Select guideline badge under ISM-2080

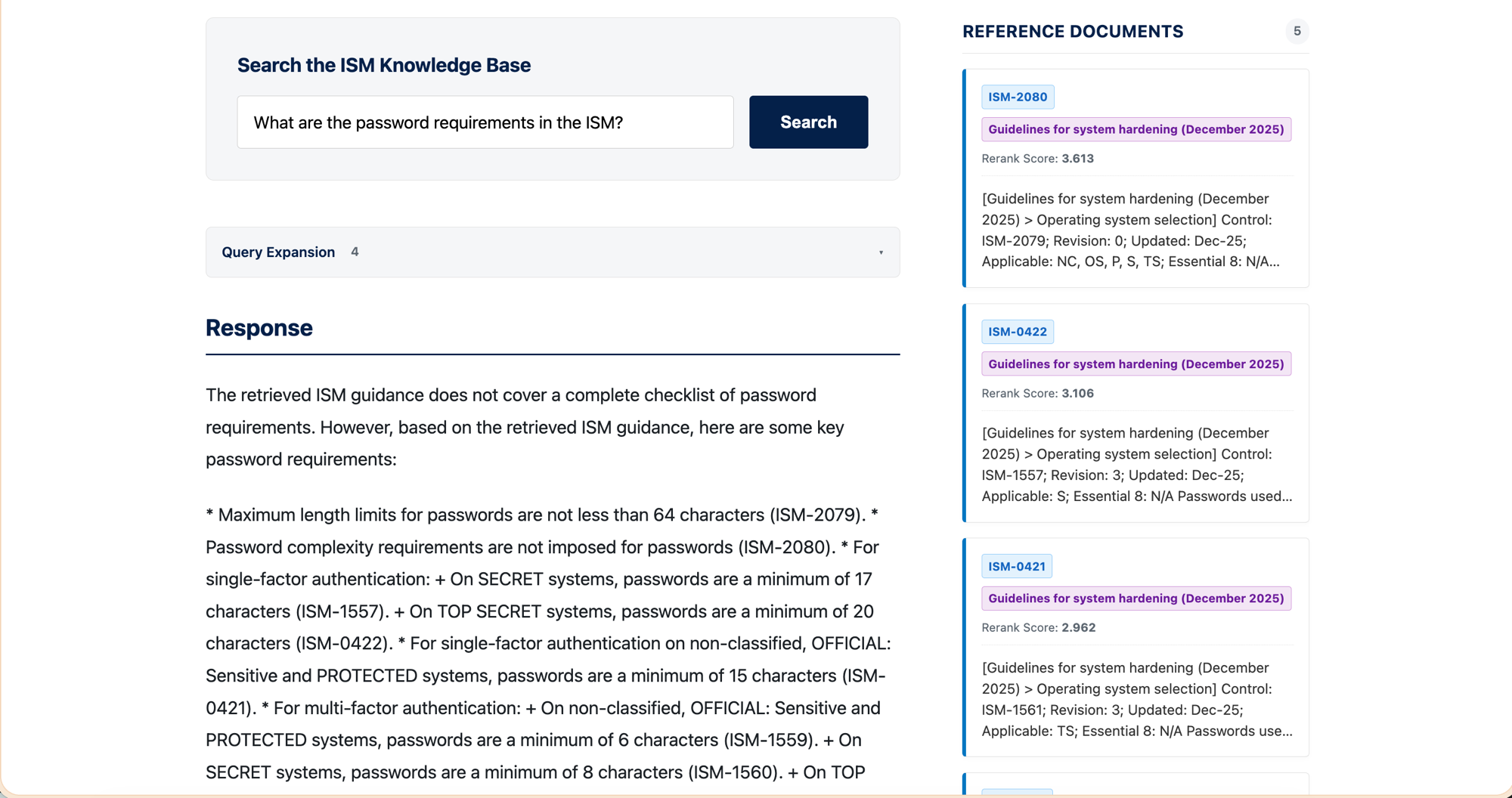pyautogui.click(x=1136, y=129)
